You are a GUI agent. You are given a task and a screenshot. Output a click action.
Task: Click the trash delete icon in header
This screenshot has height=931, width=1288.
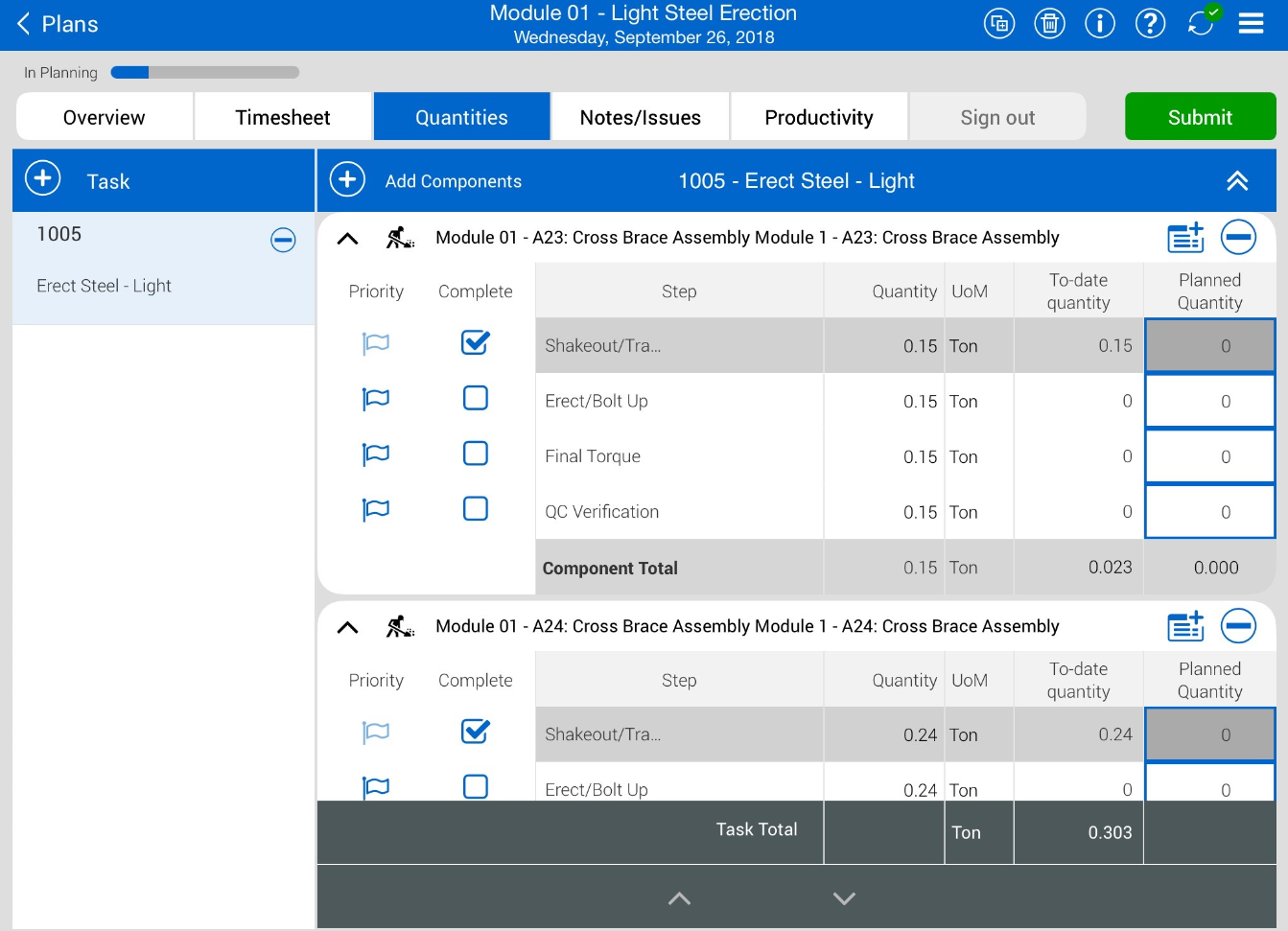click(x=1049, y=23)
